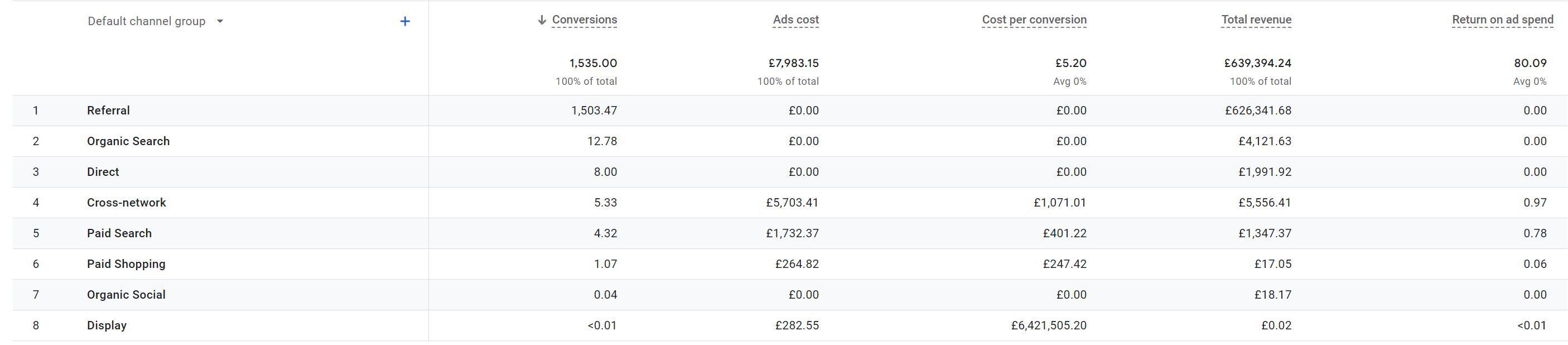Sort by Ads cost column header
Viewport: 1568px width, 345px height.
(x=795, y=20)
